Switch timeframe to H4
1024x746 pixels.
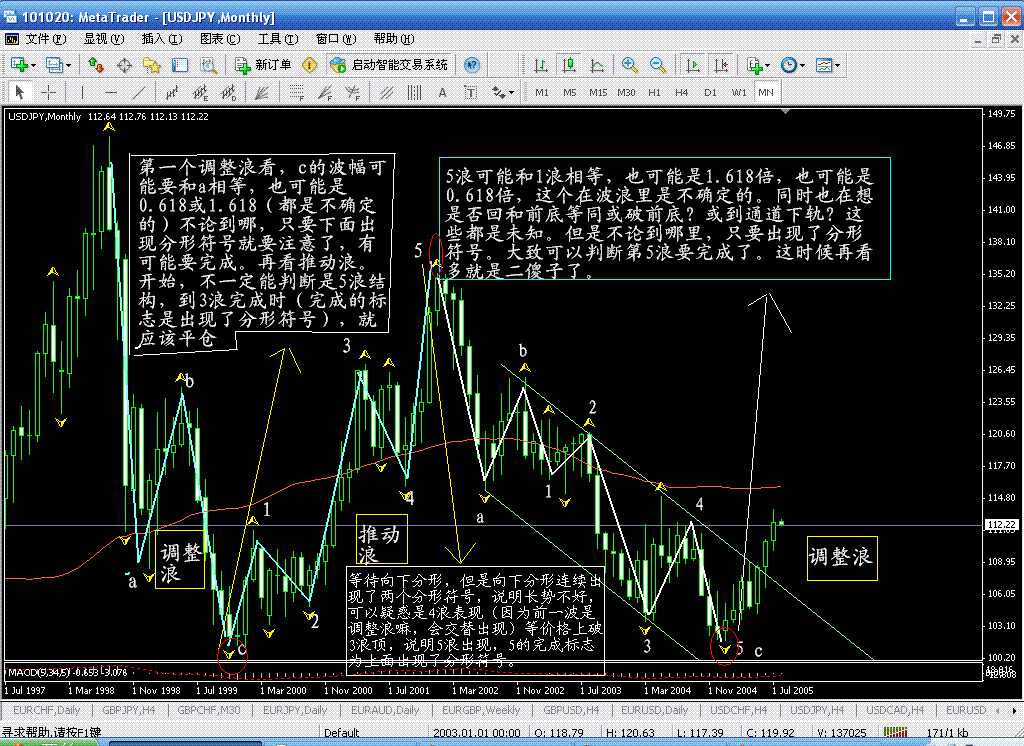pyautogui.click(x=682, y=92)
